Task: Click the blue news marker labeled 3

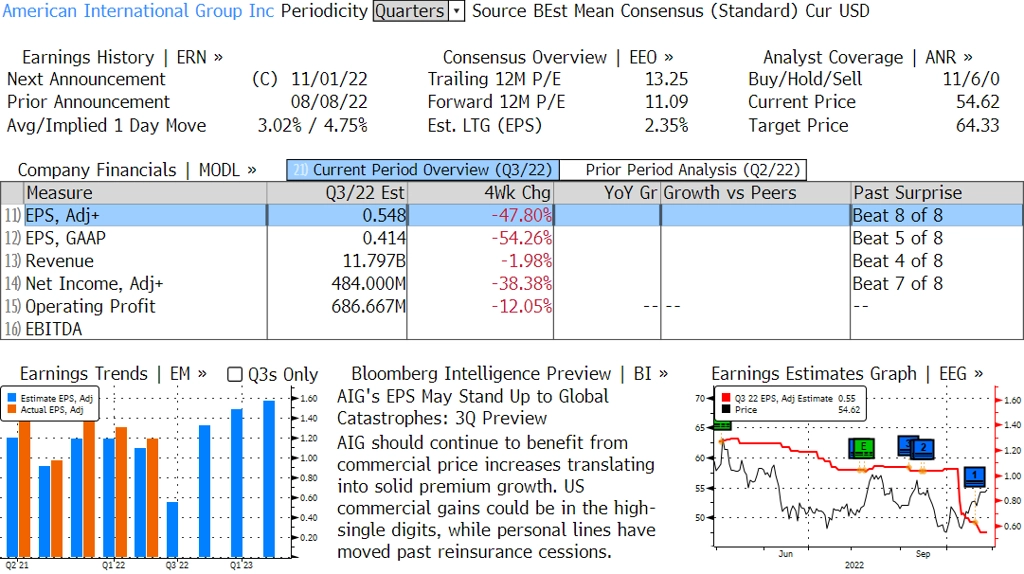Action: click(907, 444)
